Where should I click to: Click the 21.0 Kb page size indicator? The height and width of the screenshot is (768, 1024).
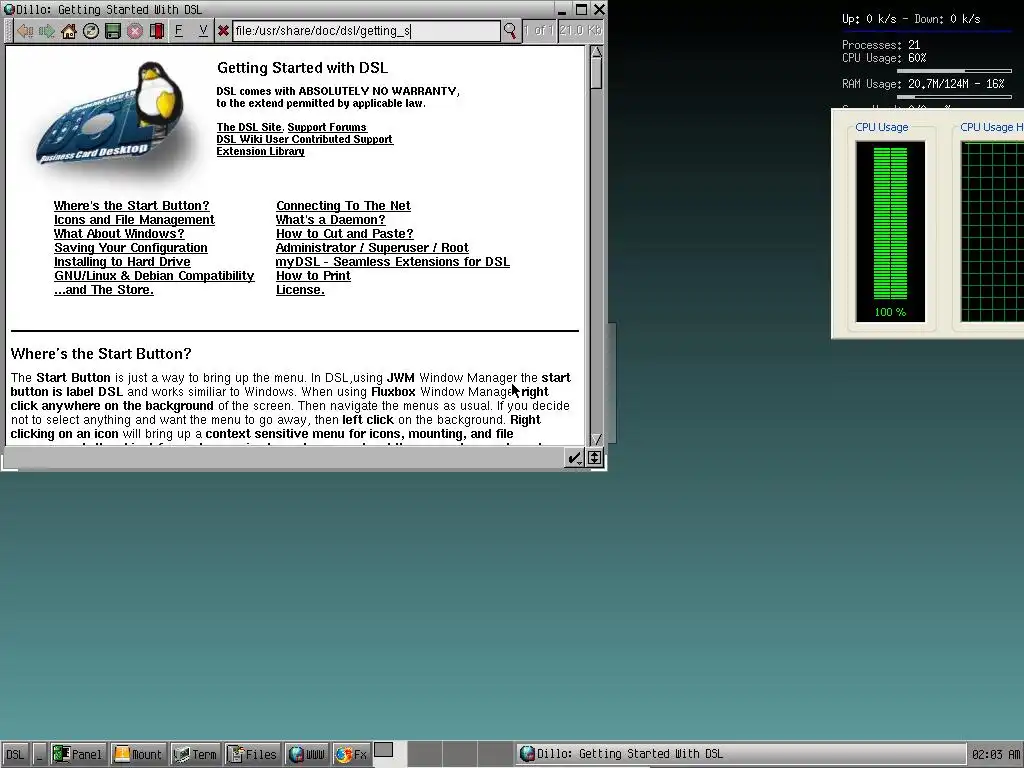tap(581, 30)
